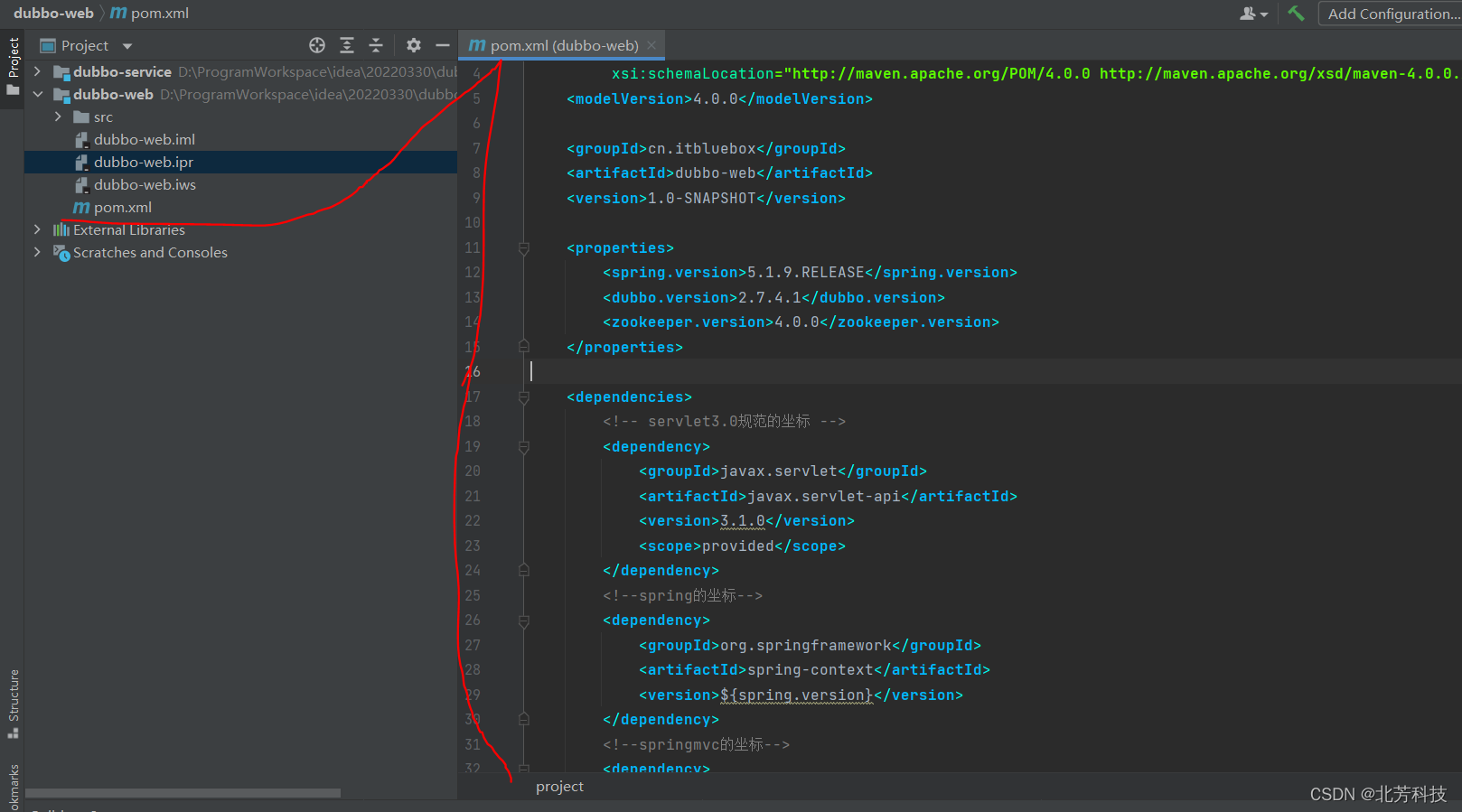Open the user account icon menu
Viewport: 1462px width, 812px height.
point(1253,14)
